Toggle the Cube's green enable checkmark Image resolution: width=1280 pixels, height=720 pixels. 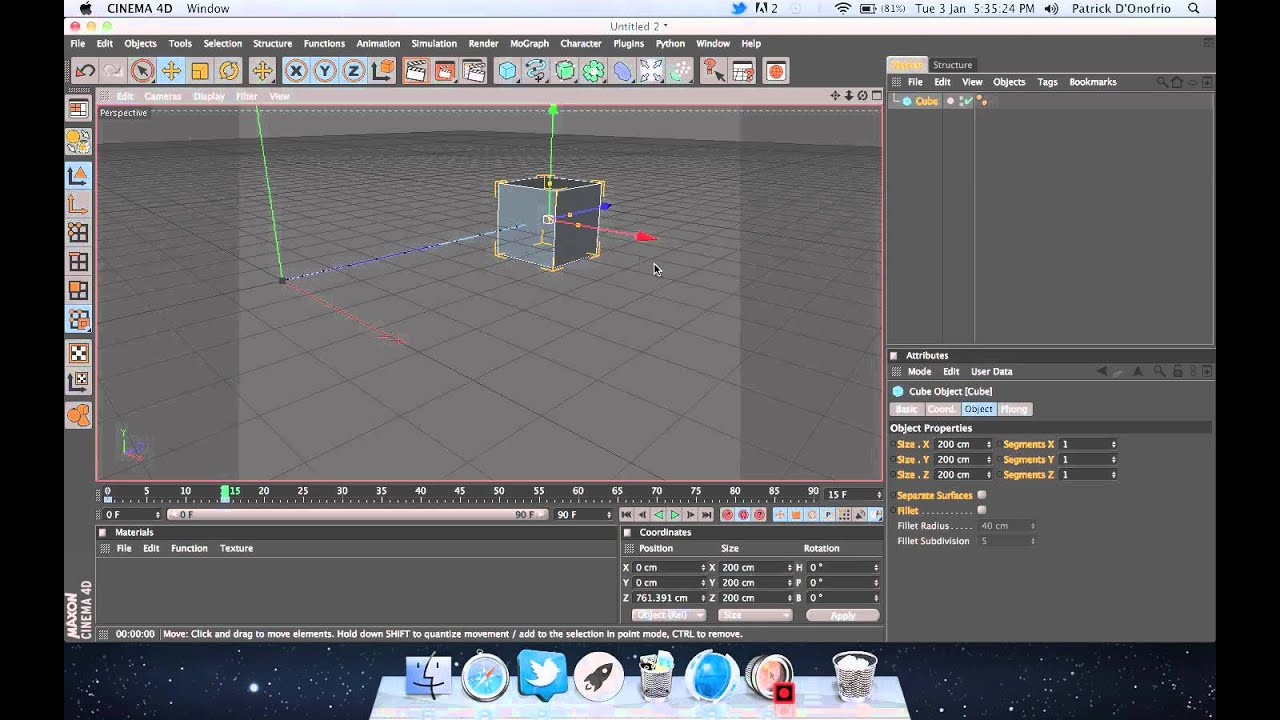point(967,101)
